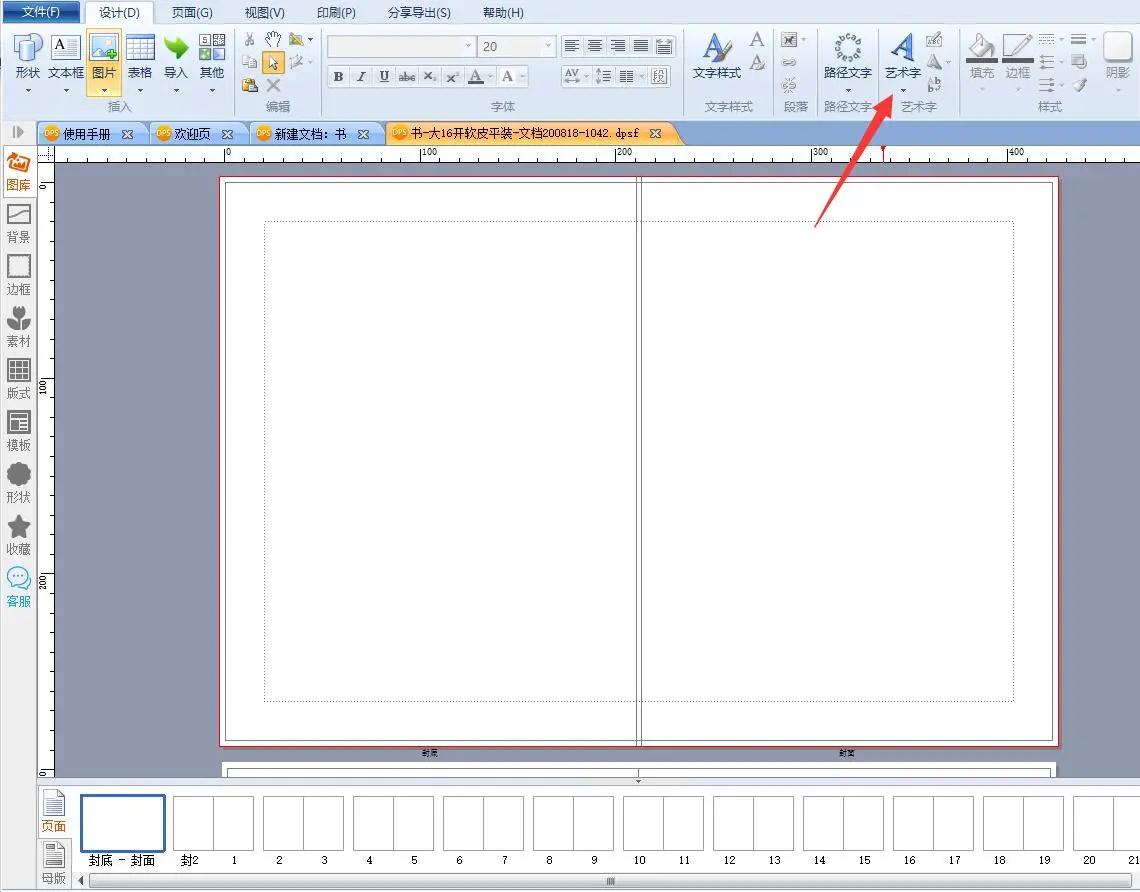This screenshot has width=1140, height=892.
Task: Toggle strikethrough (abc) formatting
Action: click(x=407, y=76)
